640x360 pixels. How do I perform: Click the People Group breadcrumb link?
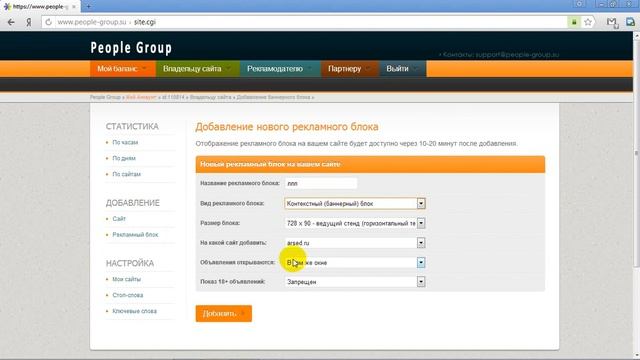tap(105, 97)
